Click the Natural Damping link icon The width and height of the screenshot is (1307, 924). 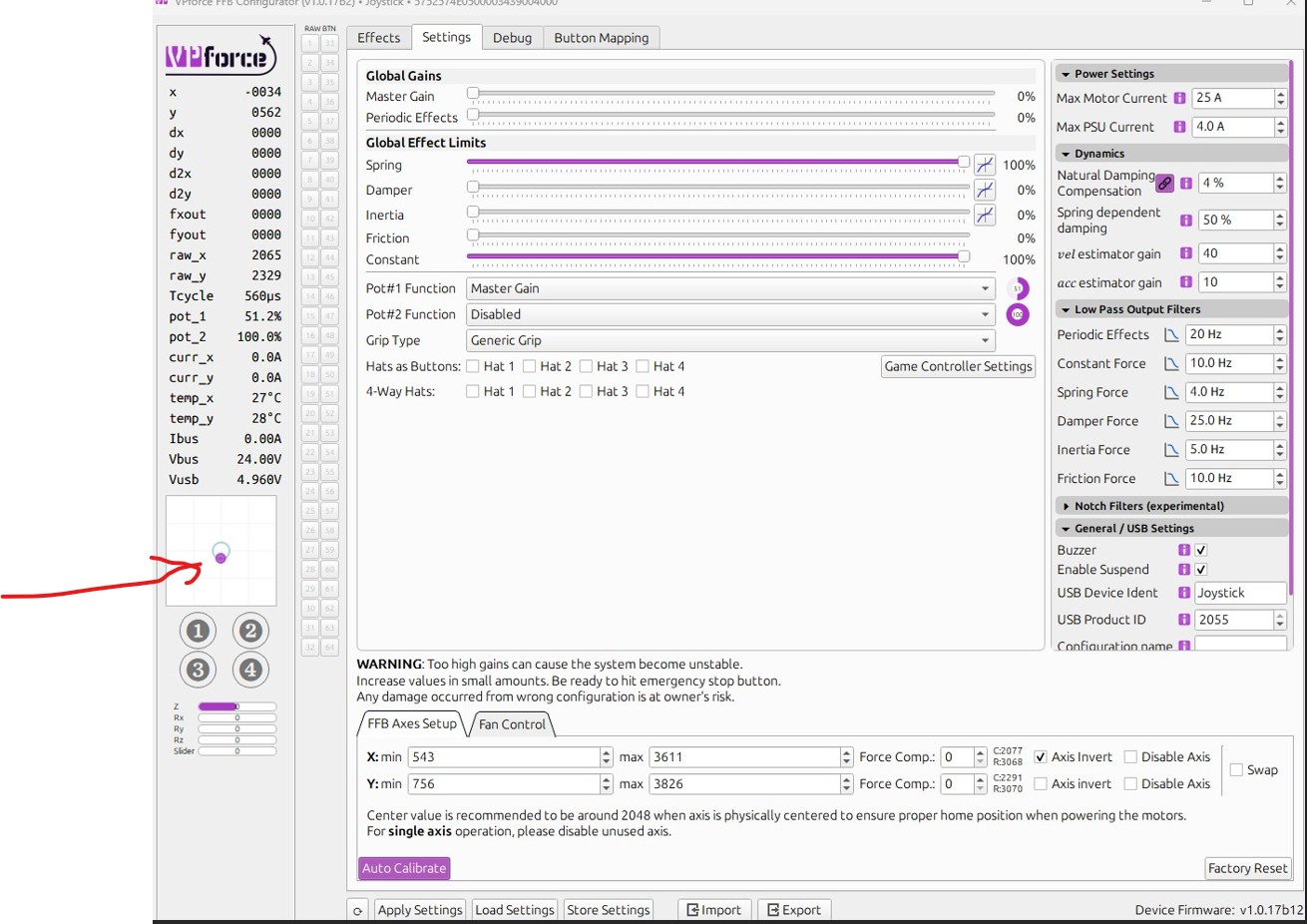pos(1164,184)
